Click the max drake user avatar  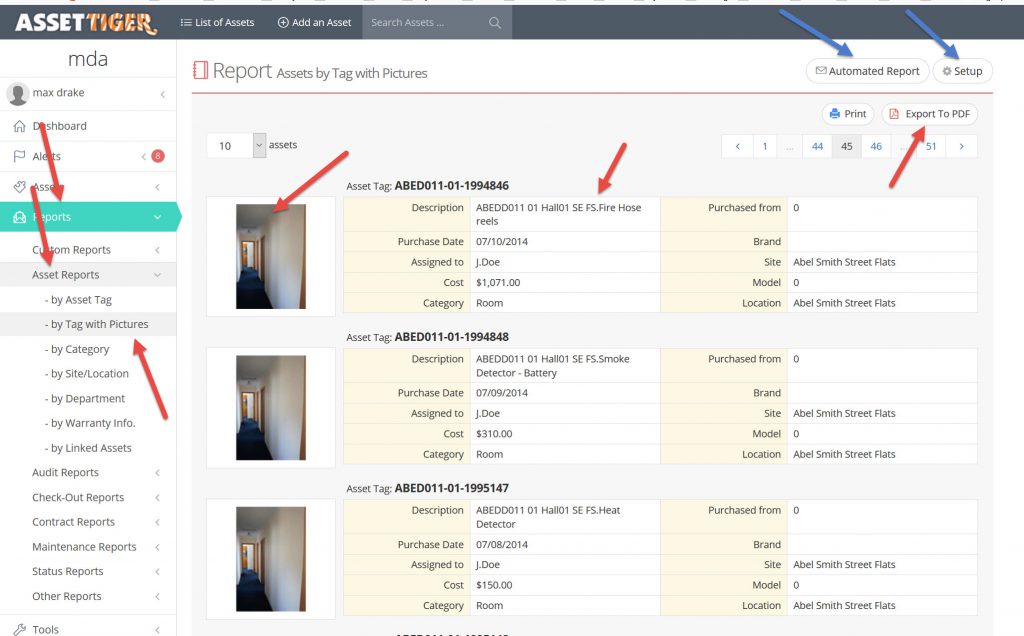point(18,94)
